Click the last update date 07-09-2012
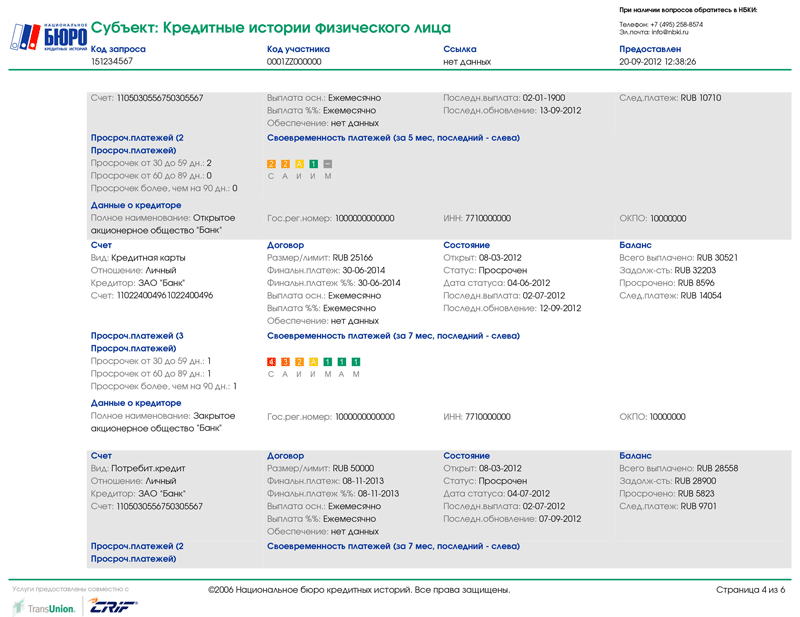 coord(559,519)
